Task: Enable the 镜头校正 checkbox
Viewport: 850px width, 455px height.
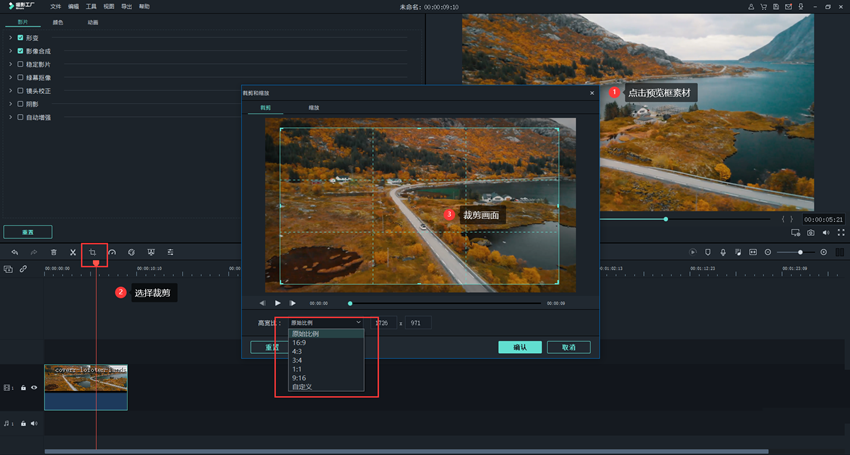Action: (20, 91)
